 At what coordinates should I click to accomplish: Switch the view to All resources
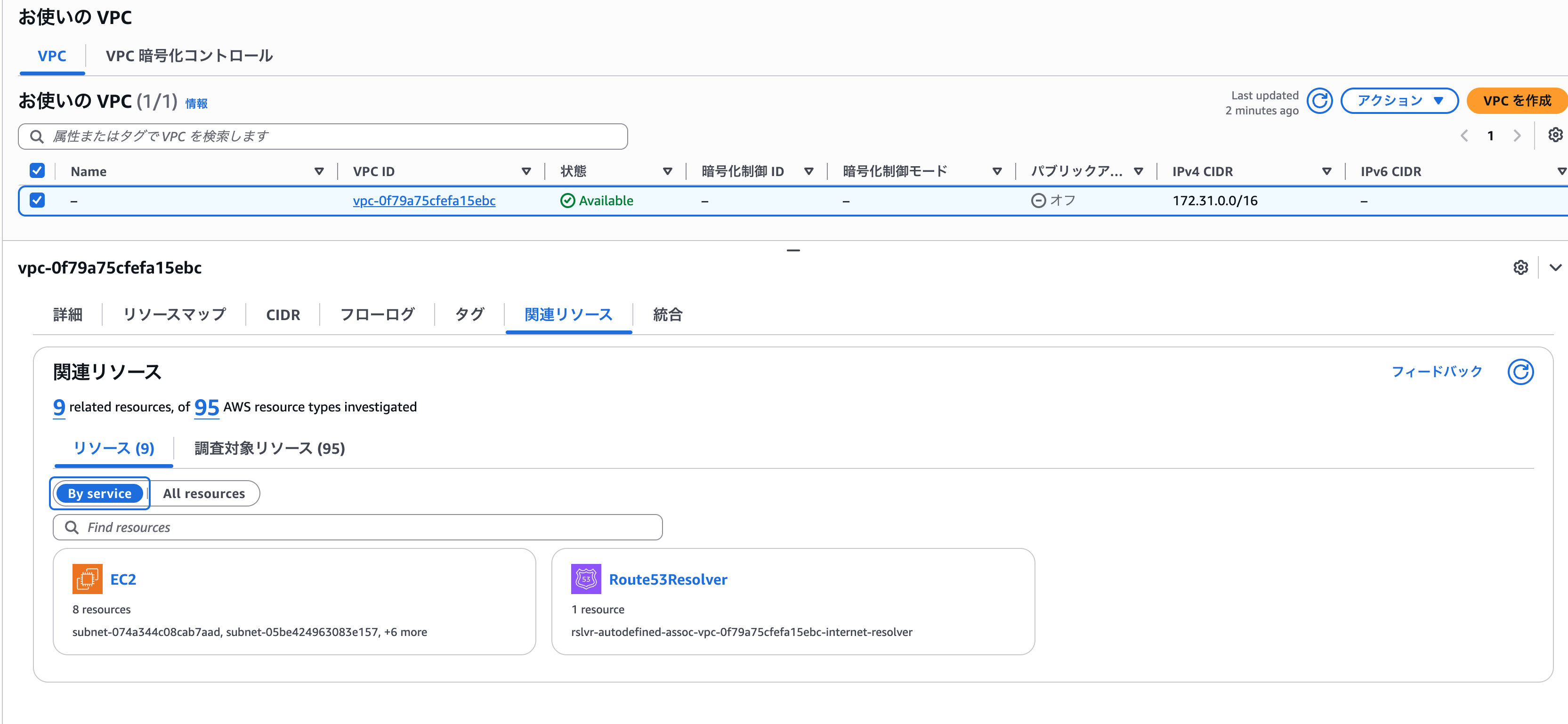point(204,493)
